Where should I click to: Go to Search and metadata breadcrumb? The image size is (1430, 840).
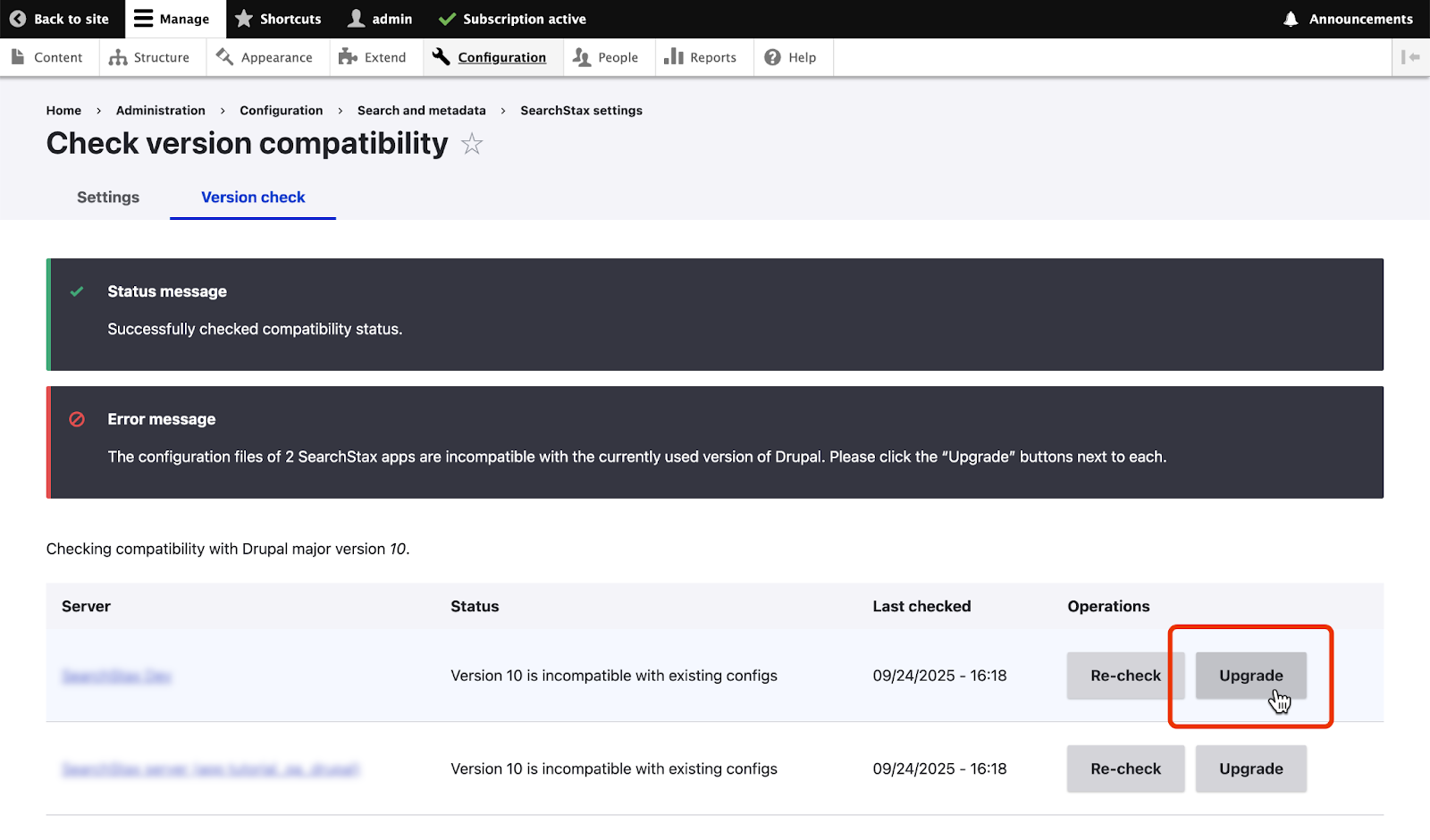(422, 111)
